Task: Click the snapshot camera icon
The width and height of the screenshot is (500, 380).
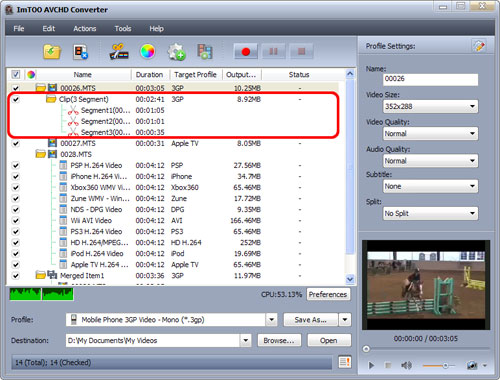Action: click(472, 365)
